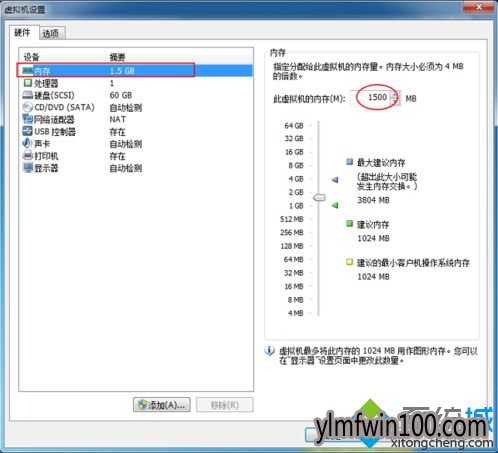Click the 8 MB slider scale label
498x453 pixels.
[295, 300]
